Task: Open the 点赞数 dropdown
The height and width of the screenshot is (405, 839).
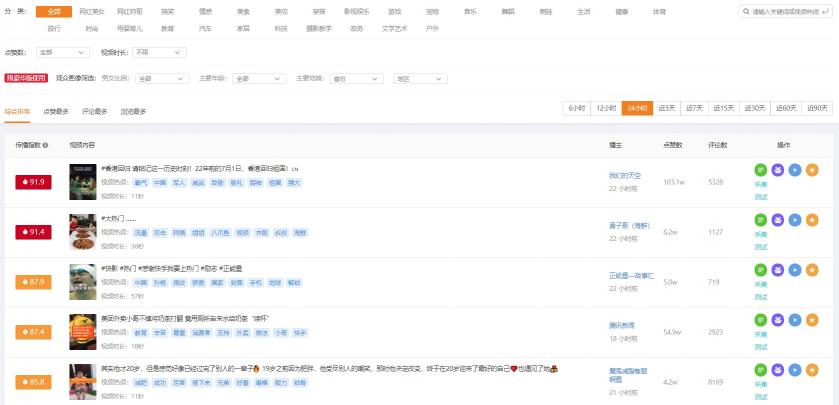Action: pyautogui.click(x=62, y=52)
